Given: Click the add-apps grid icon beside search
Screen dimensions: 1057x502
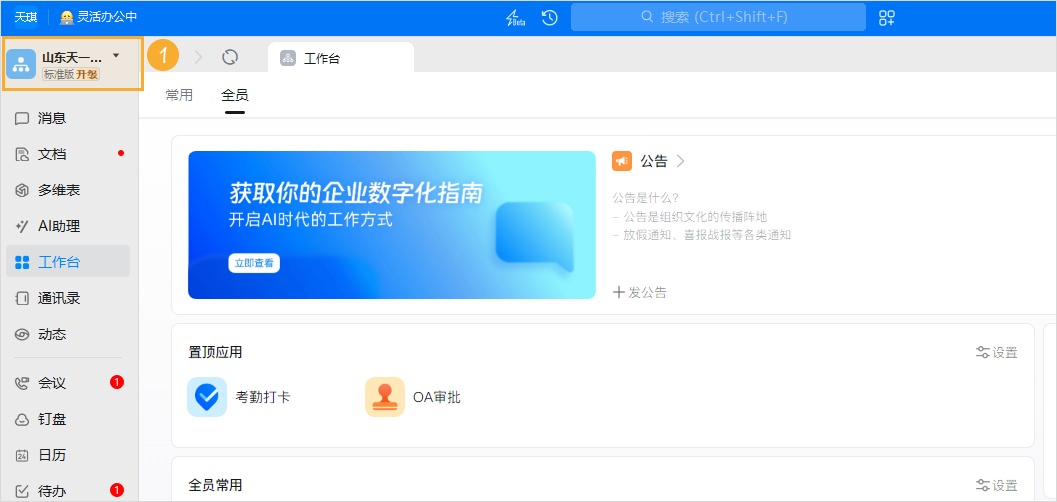Looking at the screenshot, I should (886, 17).
